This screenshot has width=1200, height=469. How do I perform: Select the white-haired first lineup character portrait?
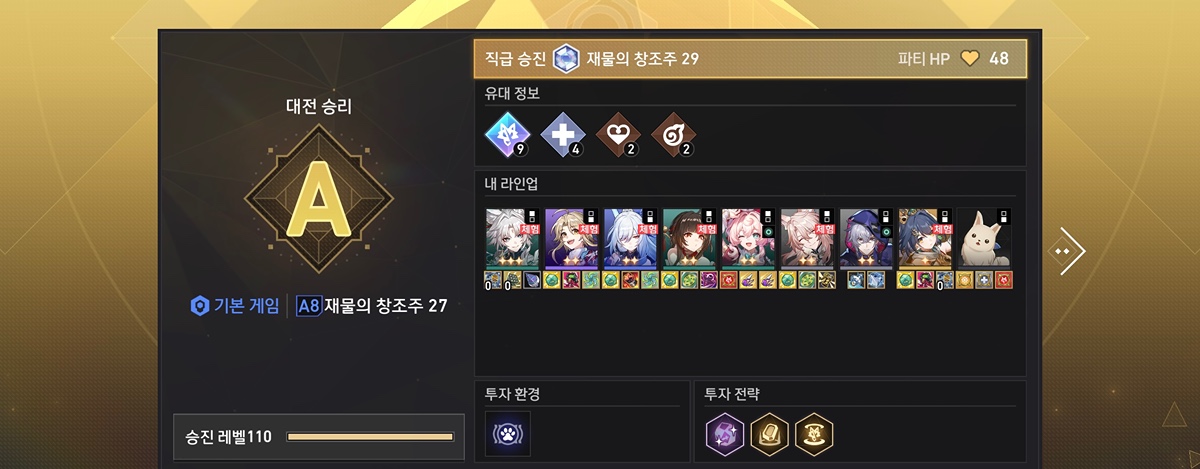click(513, 238)
